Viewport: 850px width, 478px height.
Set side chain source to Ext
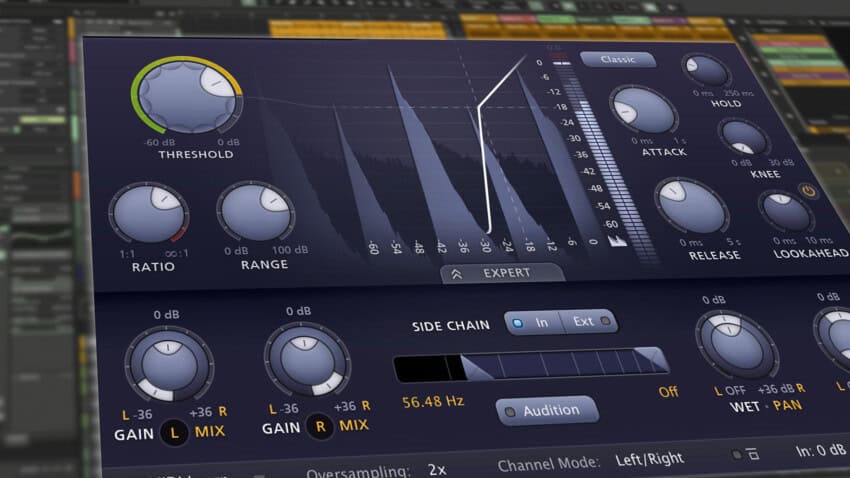tap(589, 321)
